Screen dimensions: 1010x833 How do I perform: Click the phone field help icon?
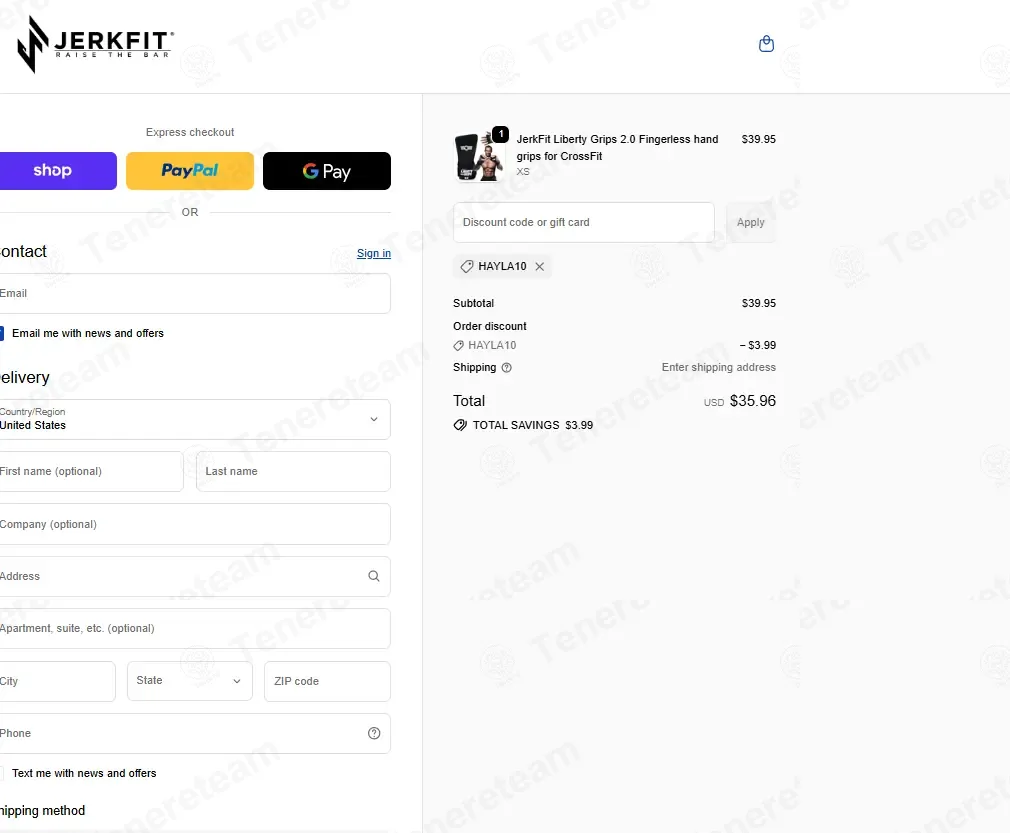[x=374, y=733]
